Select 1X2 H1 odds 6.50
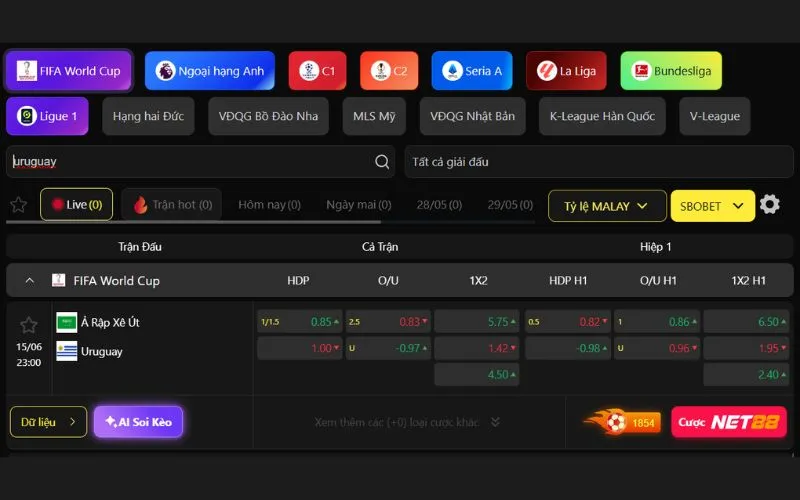The height and width of the screenshot is (500, 800). tap(746, 322)
